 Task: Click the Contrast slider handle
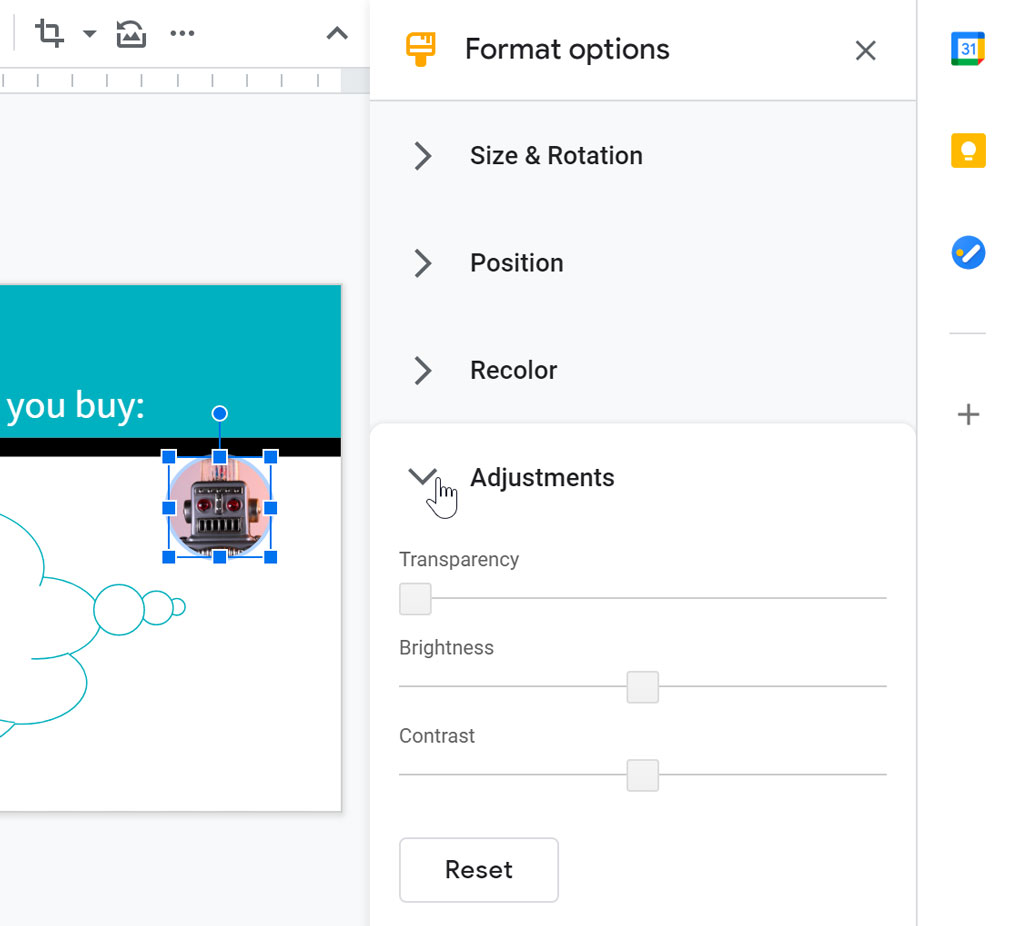643,775
